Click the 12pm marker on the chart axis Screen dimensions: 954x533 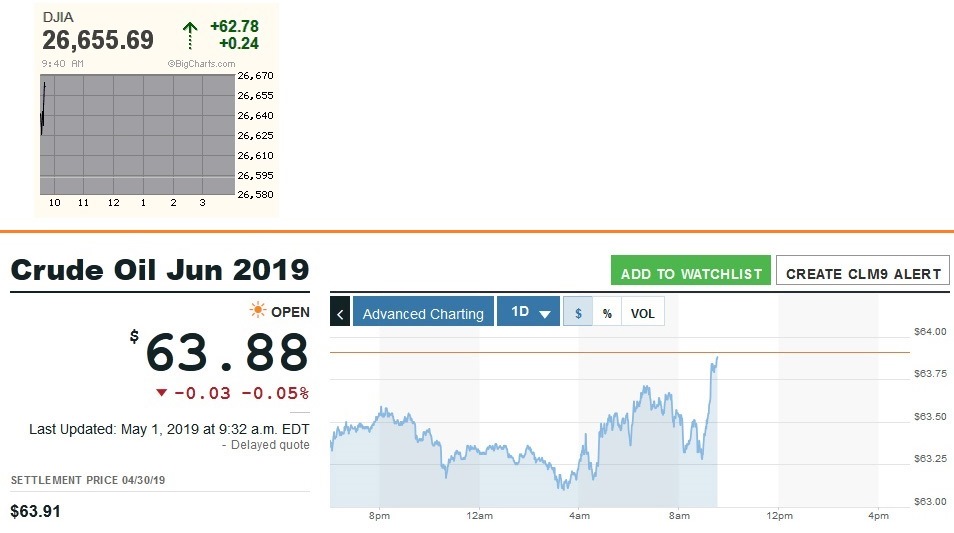pyautogui.click(x=779, y=516)
